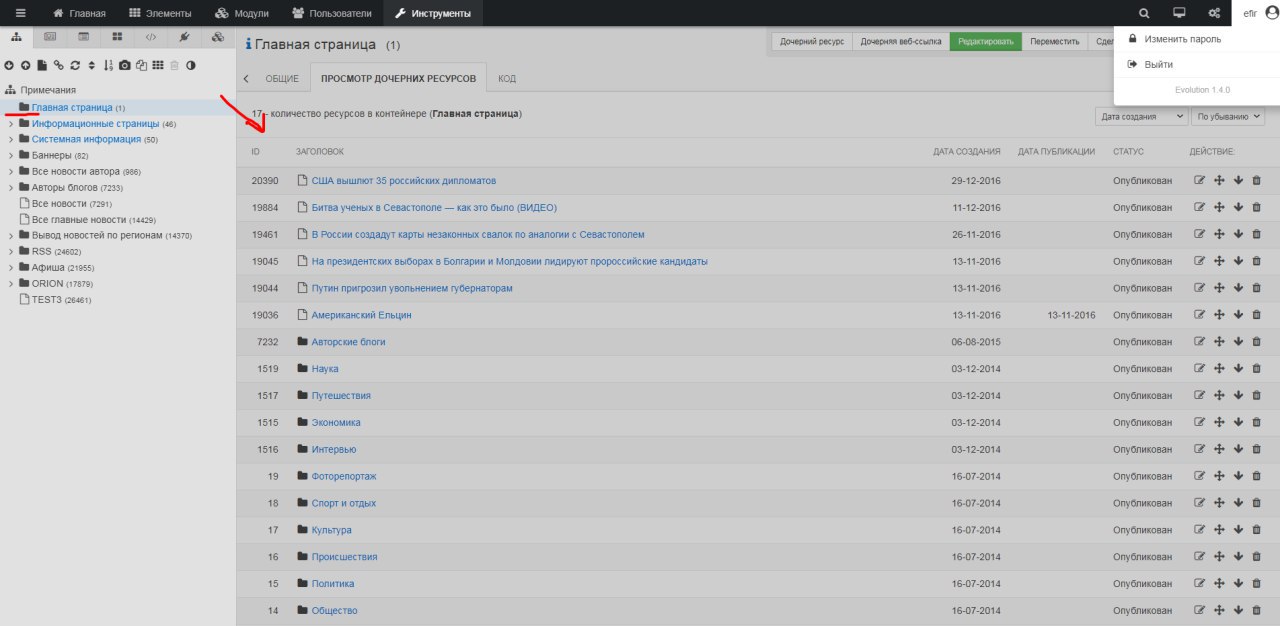
Task: Toggle the dark theme half-circle icon
Action: [191, 65]
